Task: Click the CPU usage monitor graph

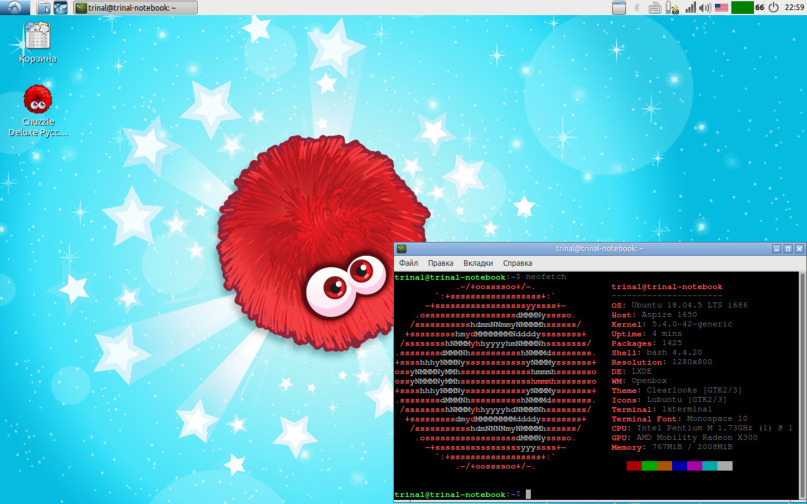Action: (x=741, y=7)
